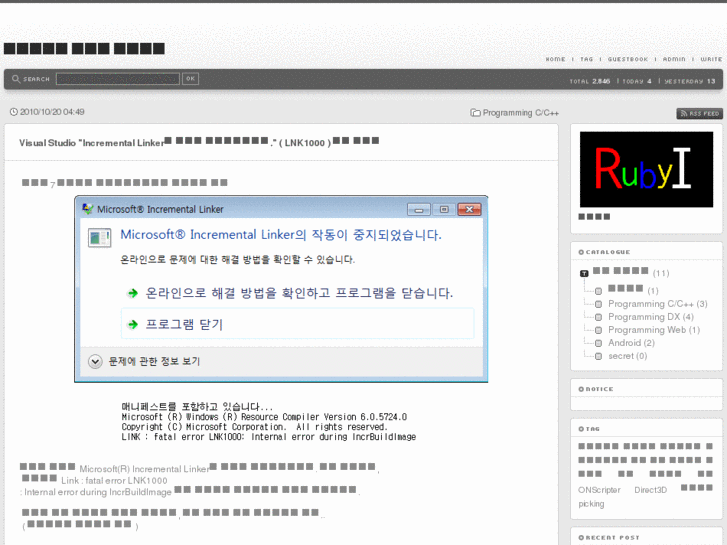Click the green arrow beside 온라인으로 해결 방법
Screen dimensions: 727x545
coord(133,293)
